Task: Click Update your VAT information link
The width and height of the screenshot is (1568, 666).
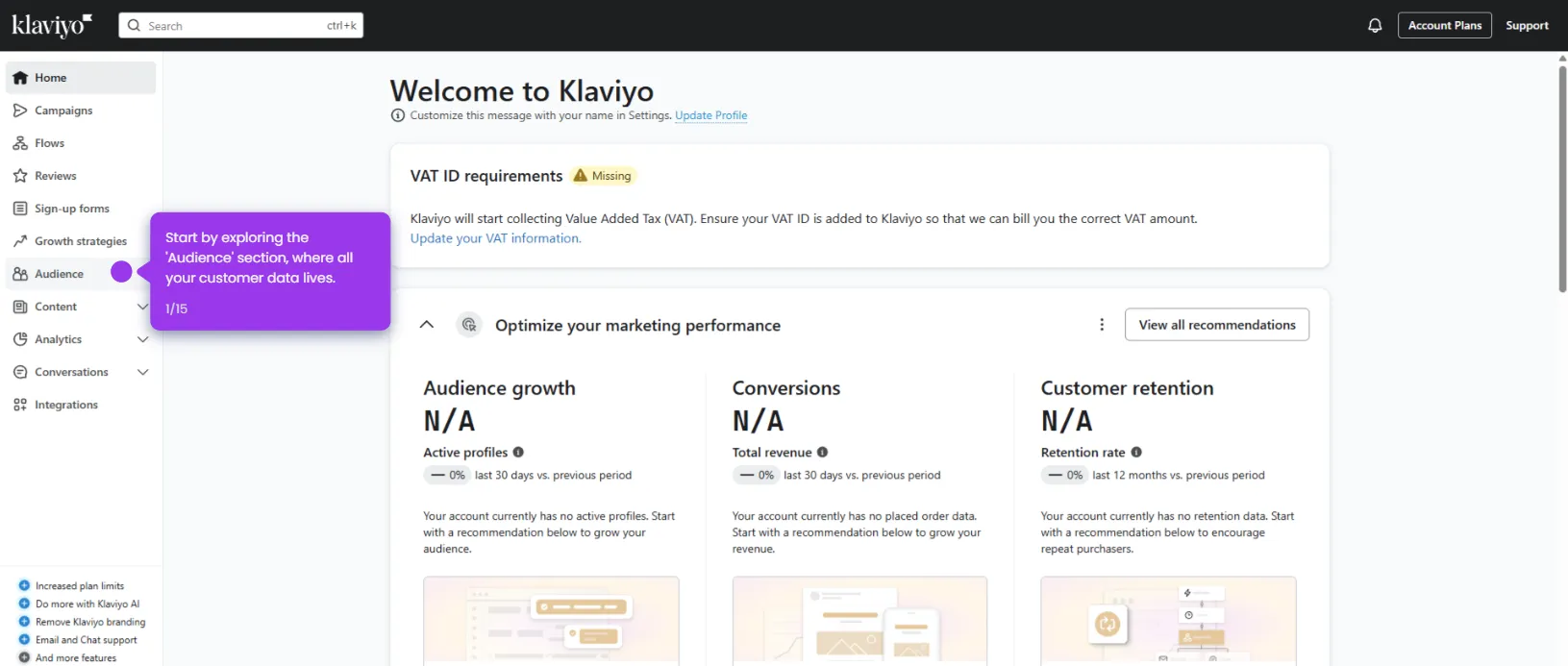Action: pos(495,238)
